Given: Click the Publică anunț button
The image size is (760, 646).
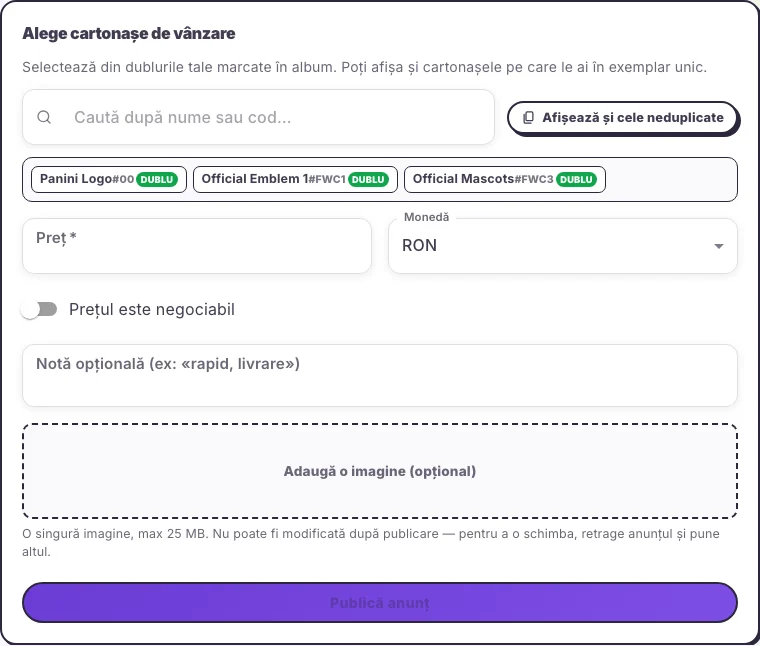Looking at the screenshot, I should pos(380,603).
